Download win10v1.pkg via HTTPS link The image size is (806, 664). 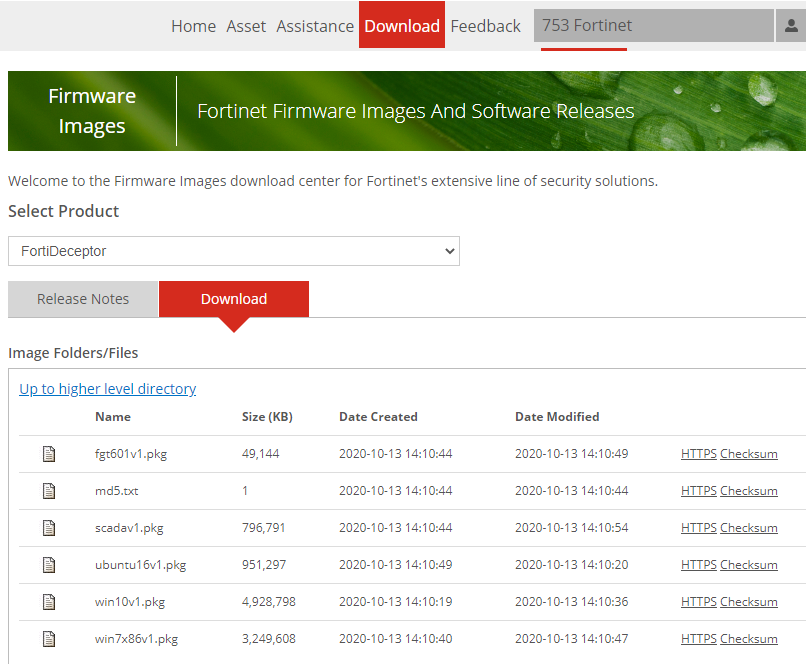(698, 602)
